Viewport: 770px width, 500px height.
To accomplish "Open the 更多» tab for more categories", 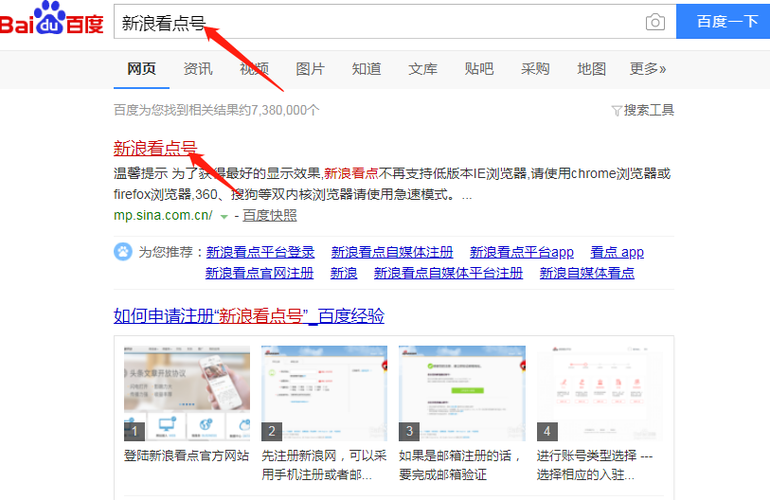I will point(648,69).
